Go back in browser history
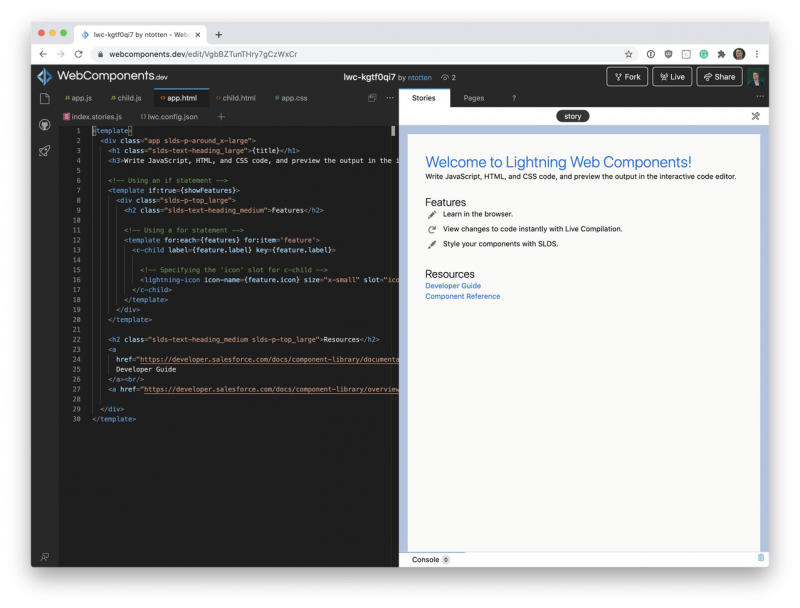The height and width of the screenshot is (608, 800). (43, 54)
